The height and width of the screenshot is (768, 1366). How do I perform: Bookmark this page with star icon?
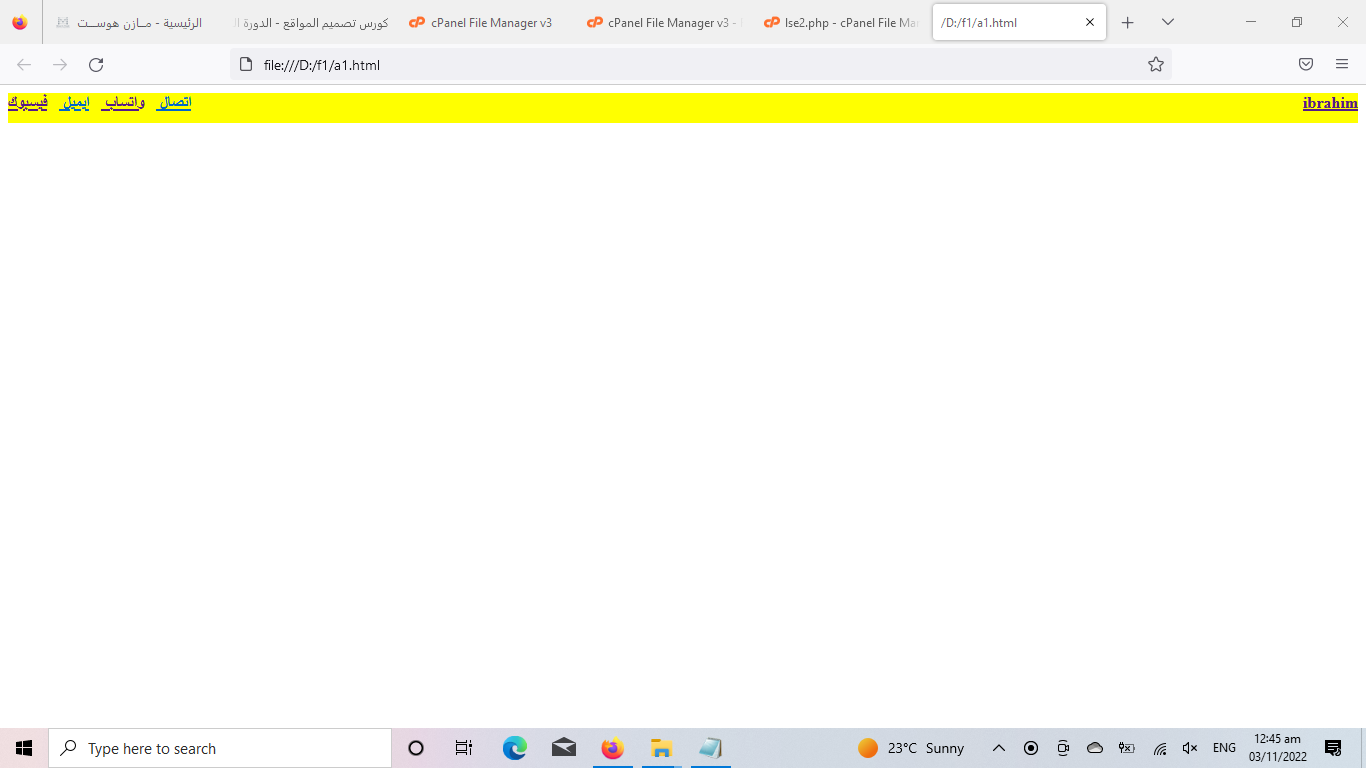[1156, 65]
